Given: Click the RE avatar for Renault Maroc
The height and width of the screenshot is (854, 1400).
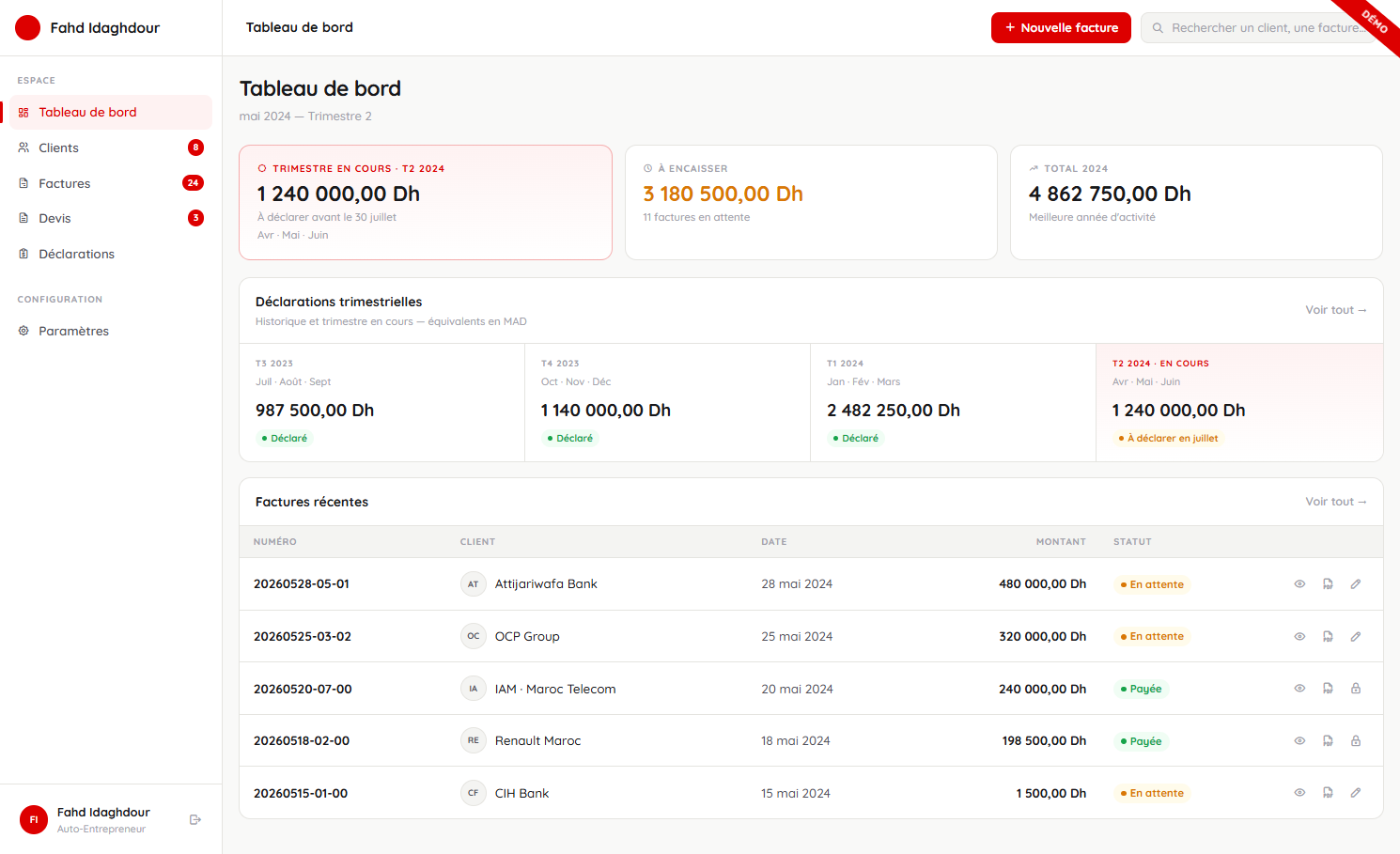Looking at the screenshot, I should point(474,740).
